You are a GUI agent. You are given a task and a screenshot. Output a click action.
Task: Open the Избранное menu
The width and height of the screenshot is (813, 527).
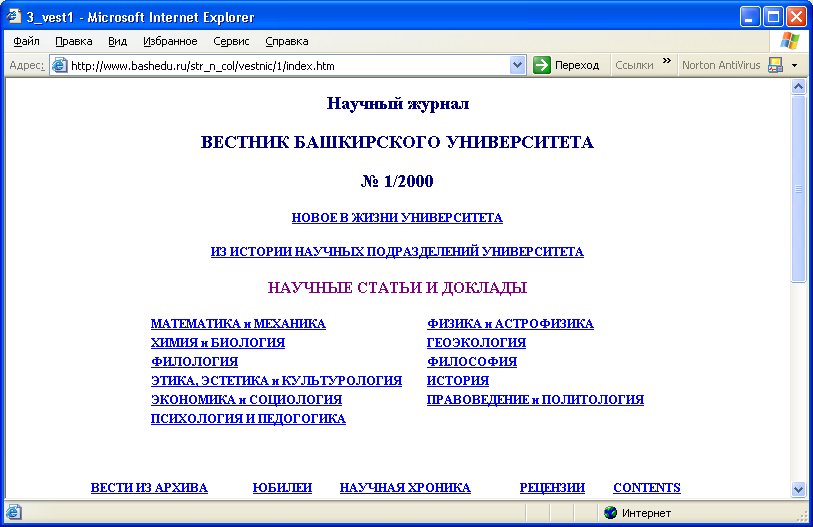(x=170, y=41)
